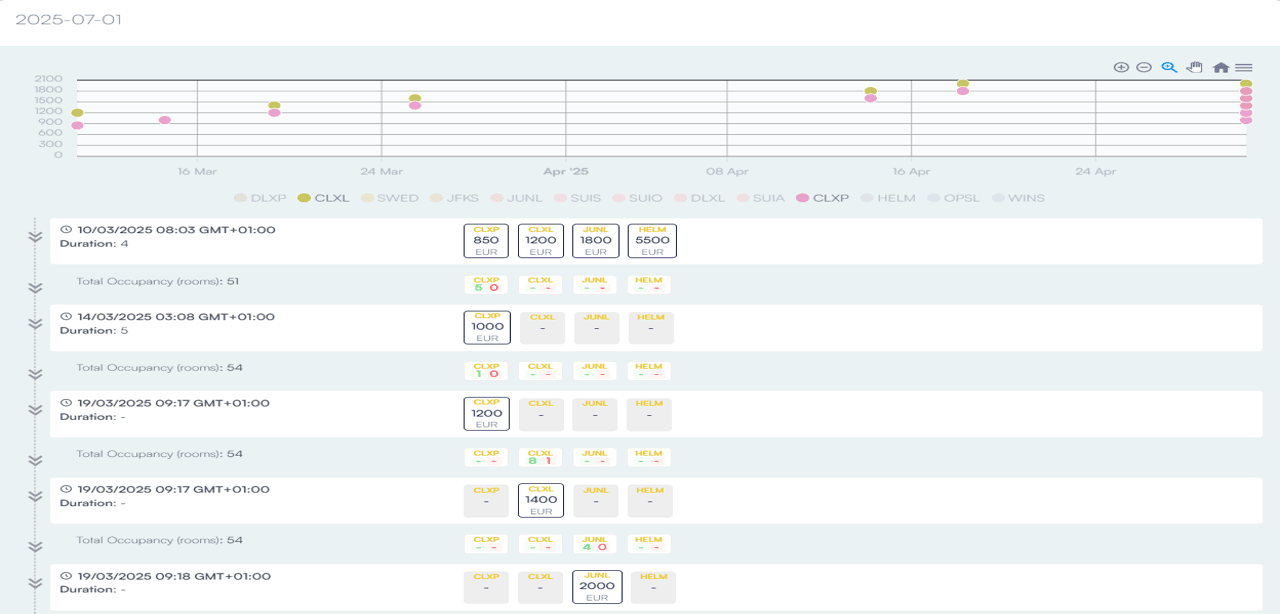Click clock icon beside 19/03/2025 09:18 entry
1280x614 pixels.
pyautogui.click(x=66, y=576)
